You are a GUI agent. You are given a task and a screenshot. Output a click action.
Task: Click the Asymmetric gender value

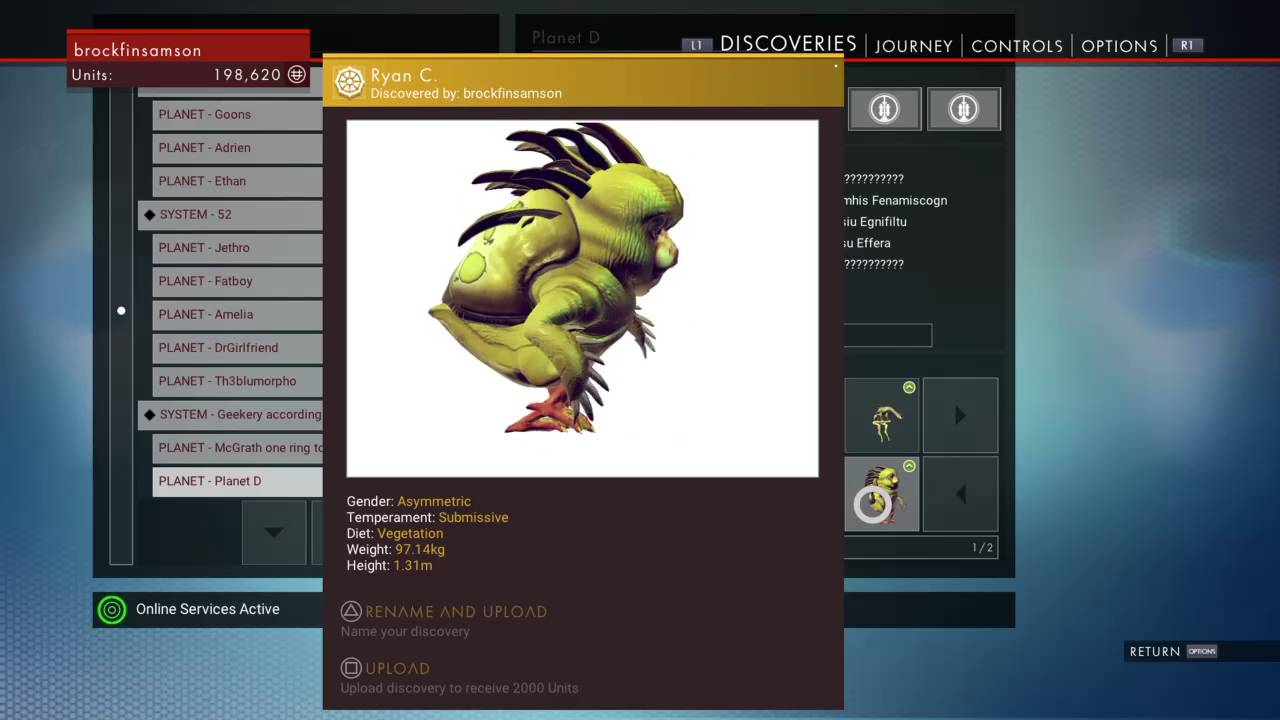(x=434, y=502)
